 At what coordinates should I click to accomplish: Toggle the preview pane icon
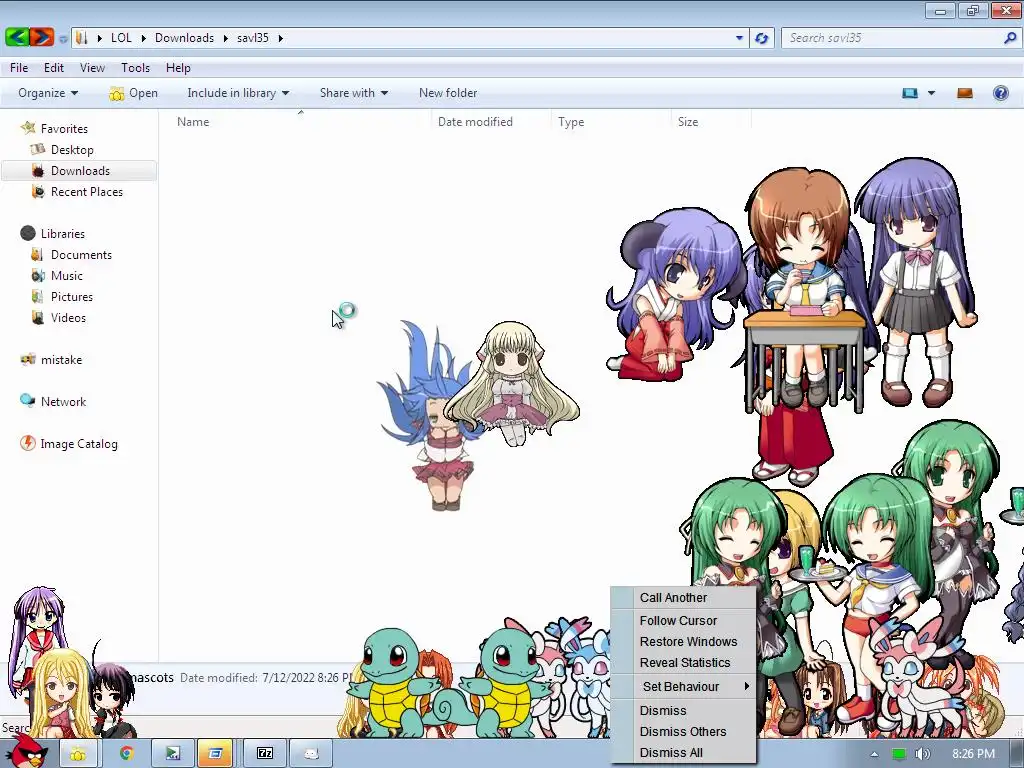click(x=965, y=93)
